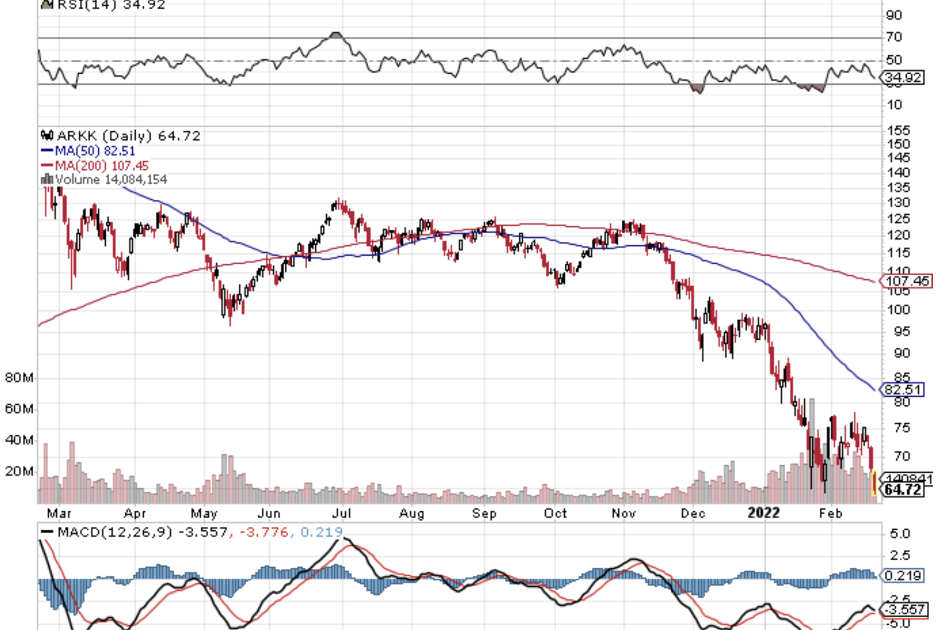Image resolution: width=936 pixels, height=630 pixels.
Task: Click the bold 64.72 last price tag
Action: tap(904, 490)
